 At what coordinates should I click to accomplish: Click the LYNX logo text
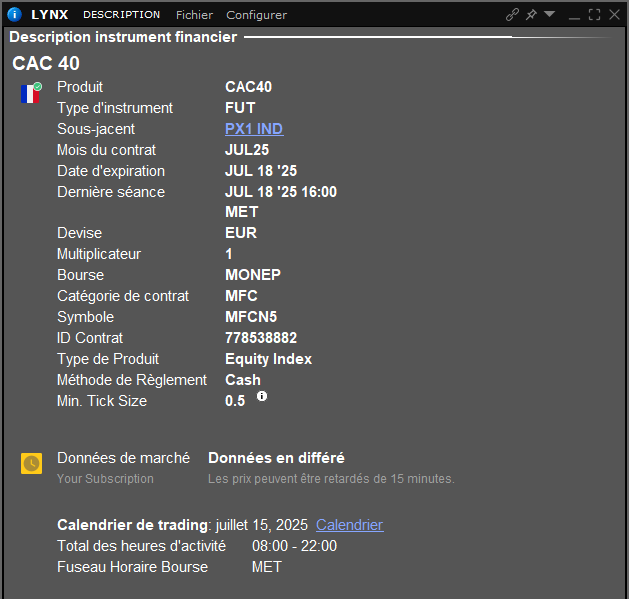pos(49,14)
